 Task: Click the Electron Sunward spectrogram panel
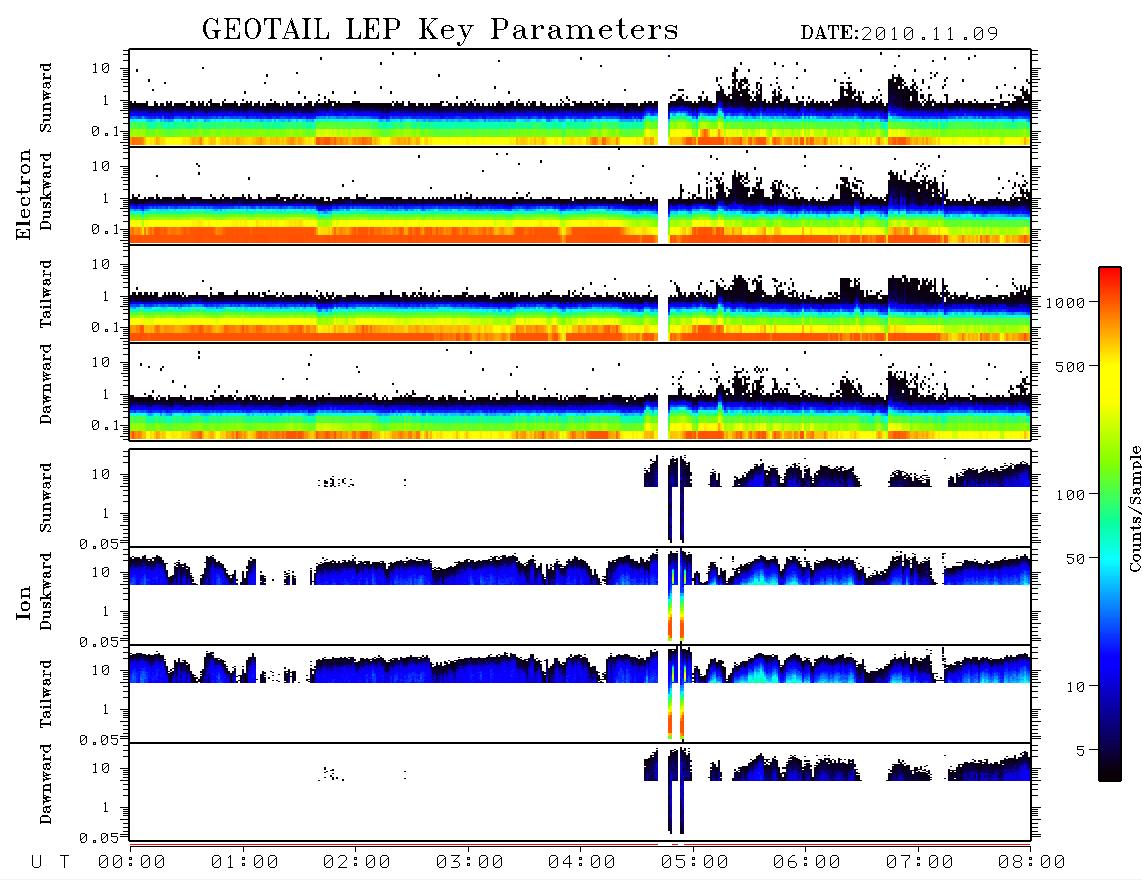click(x=580, y=98)
